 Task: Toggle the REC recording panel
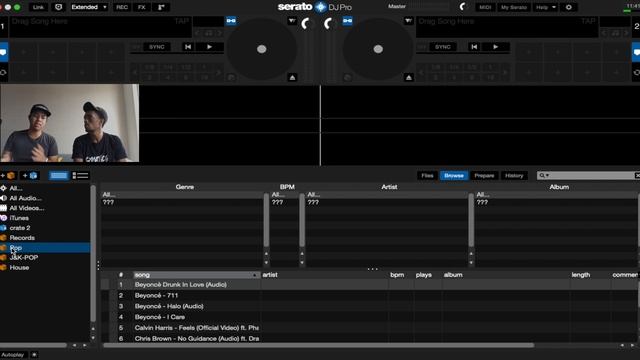pos(122,7)
